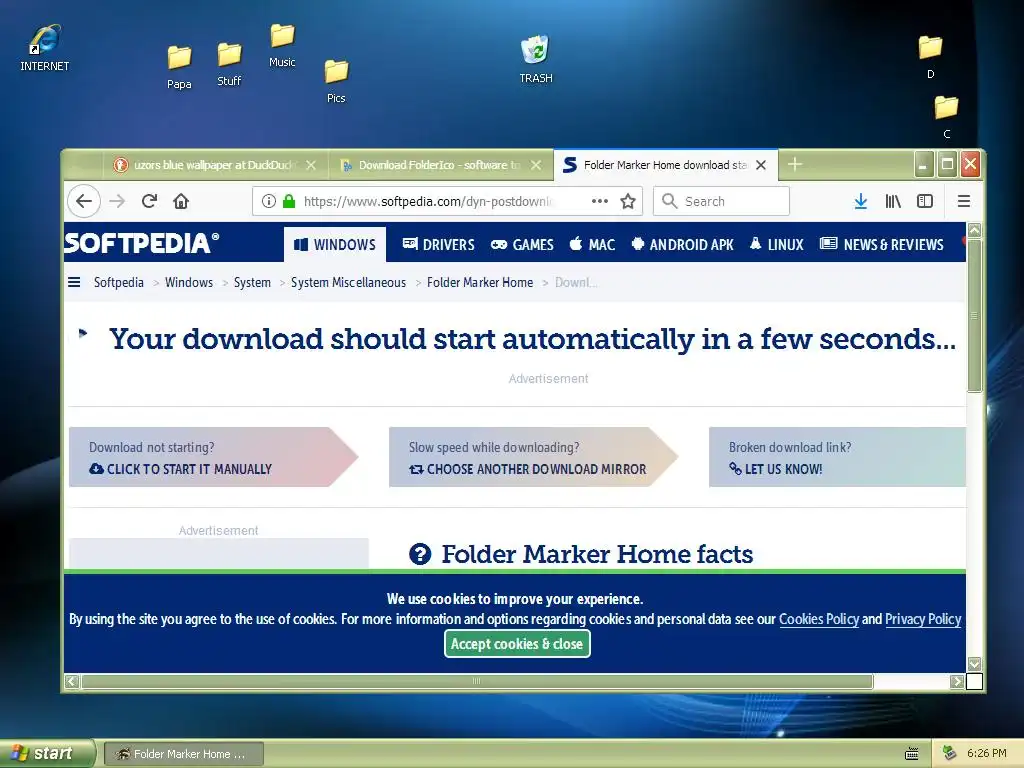Close the Download FolderIco tab
Viewport: 1024px width, 768px height.
pos(536,165)
